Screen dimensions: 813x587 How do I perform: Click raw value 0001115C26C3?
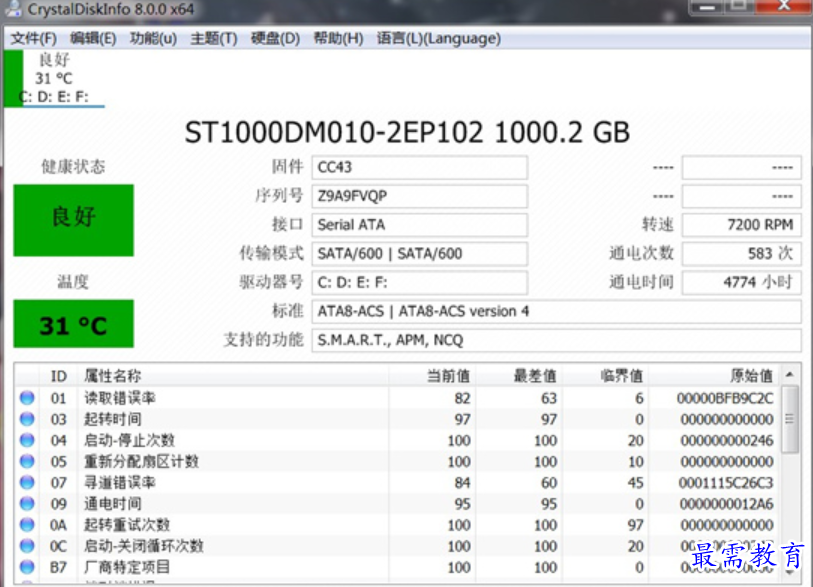coord(726,483)
